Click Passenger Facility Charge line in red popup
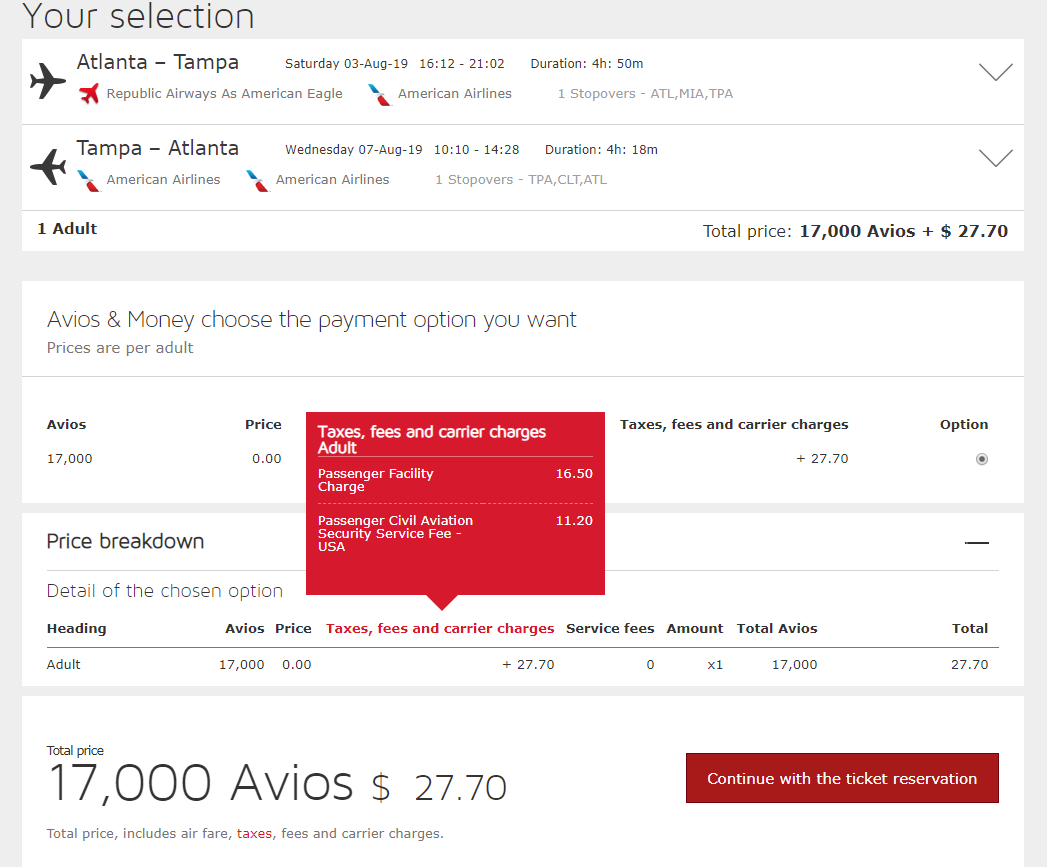1047x867 pixels. tap(376, 480)
